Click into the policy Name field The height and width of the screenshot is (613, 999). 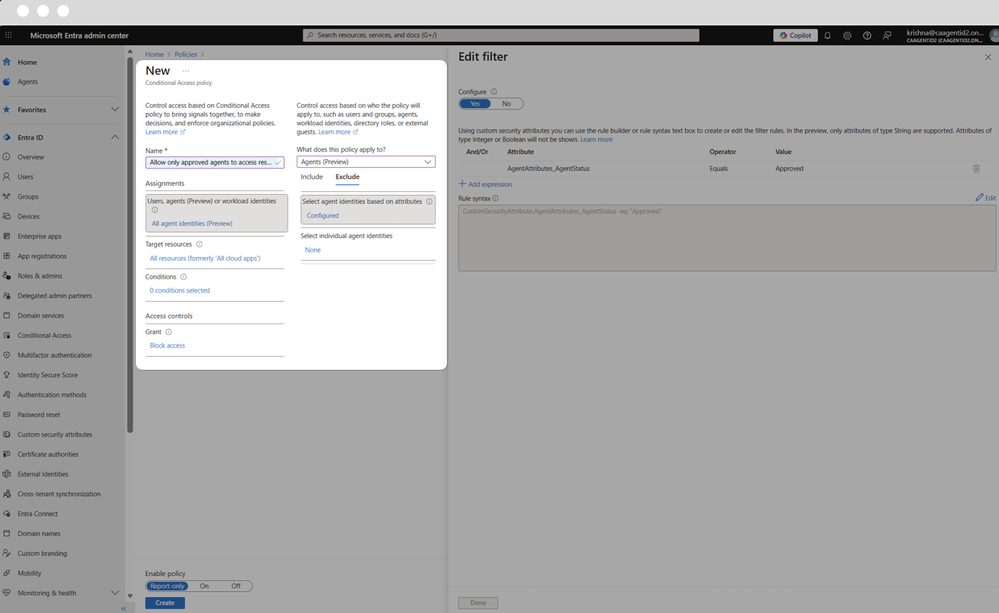(x=215, y=162)
